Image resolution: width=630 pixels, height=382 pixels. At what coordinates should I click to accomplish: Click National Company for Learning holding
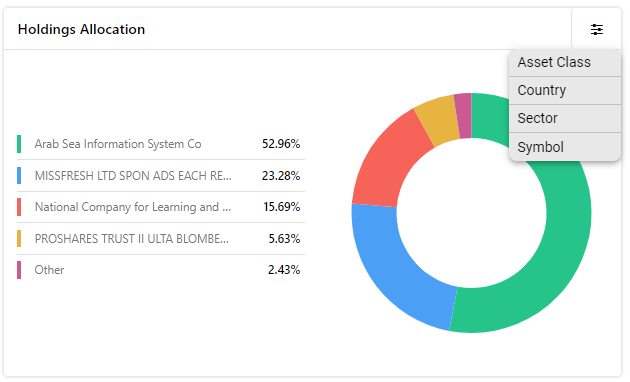[x=161, y=207]
